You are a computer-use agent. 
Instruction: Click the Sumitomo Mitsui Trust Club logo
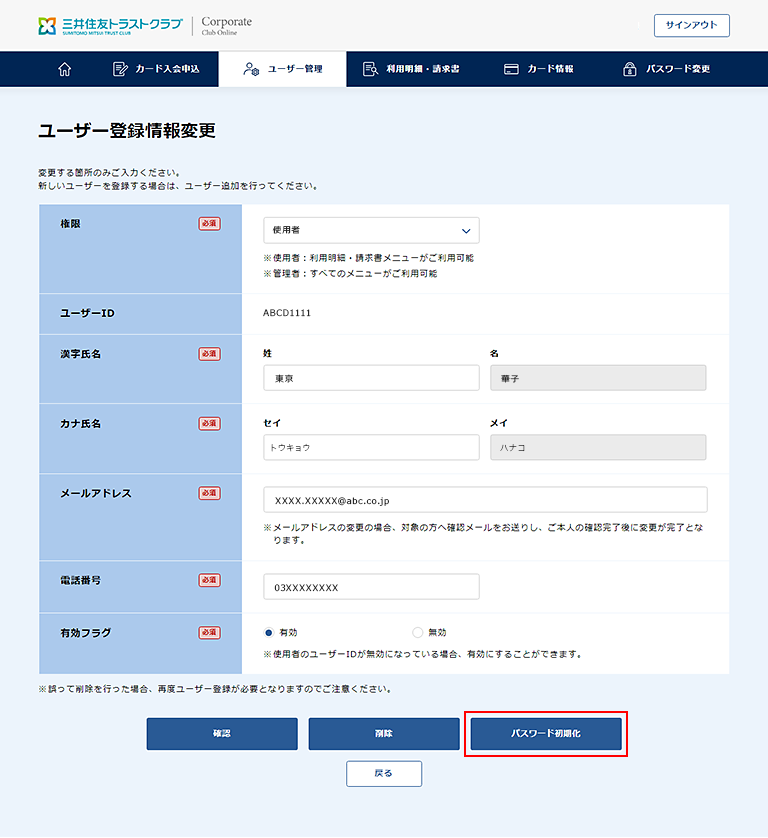[x=111, y=25]
